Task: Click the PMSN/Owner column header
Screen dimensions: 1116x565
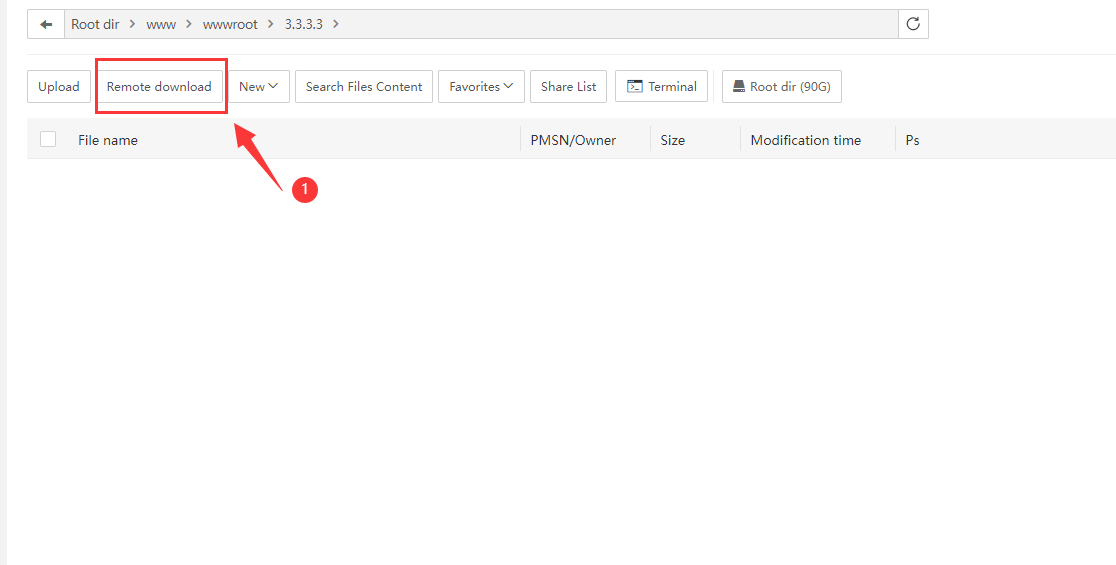Action: click(573, 140)
